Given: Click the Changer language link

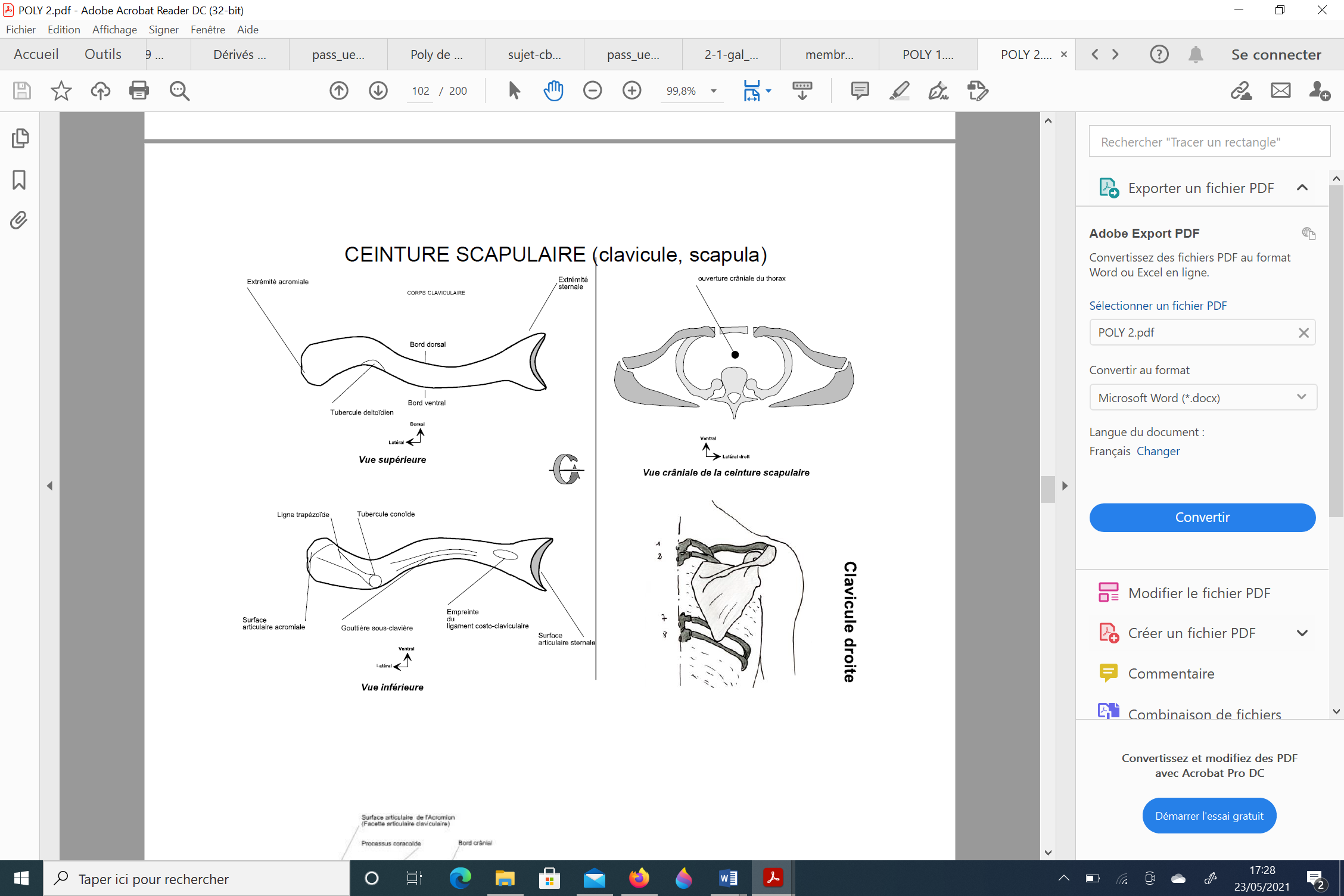Looking at the screenshot, I should [x=1158, y=451].
